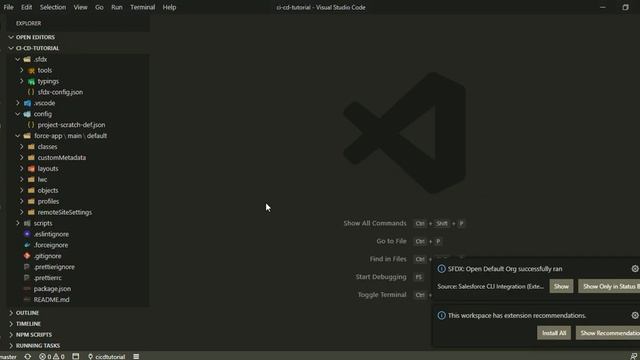The height and width of the screenshot is (360, 640).
Task: Select the sfdx-config.json file name
Action: (60, 92)
